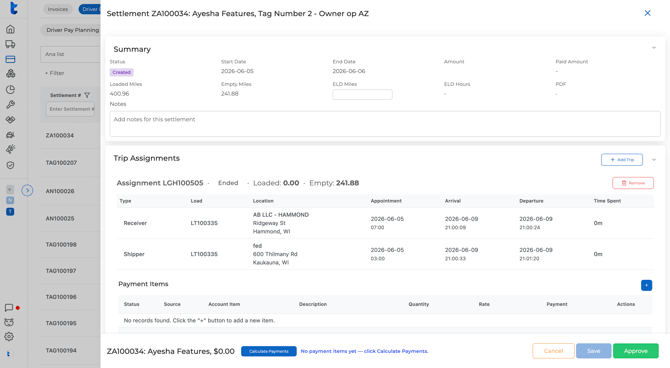
Task: Click the small blue T square in the sidebar
Action: pos(10,212)
